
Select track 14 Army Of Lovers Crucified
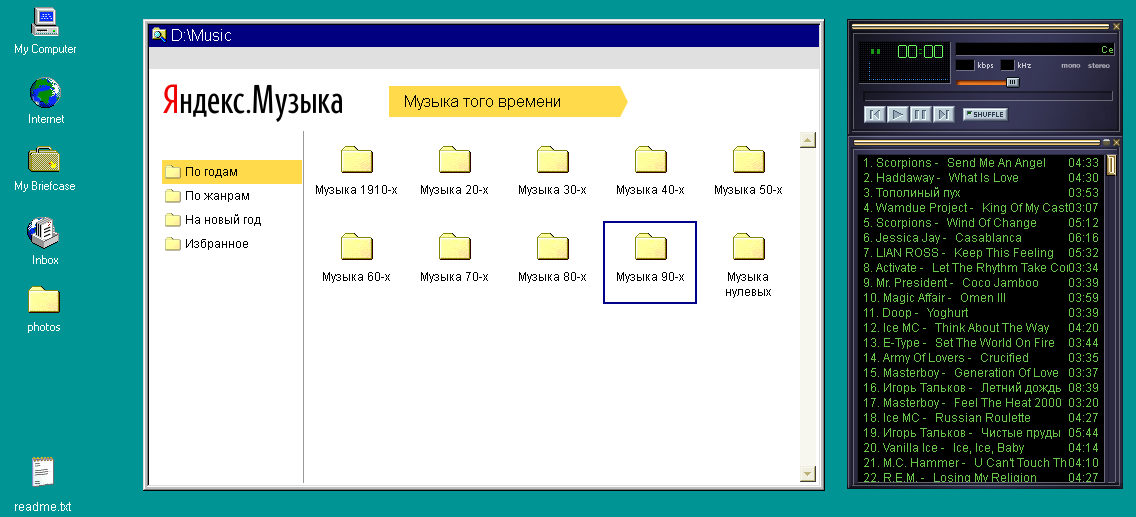pyautogui.click(x=981, y=358)
